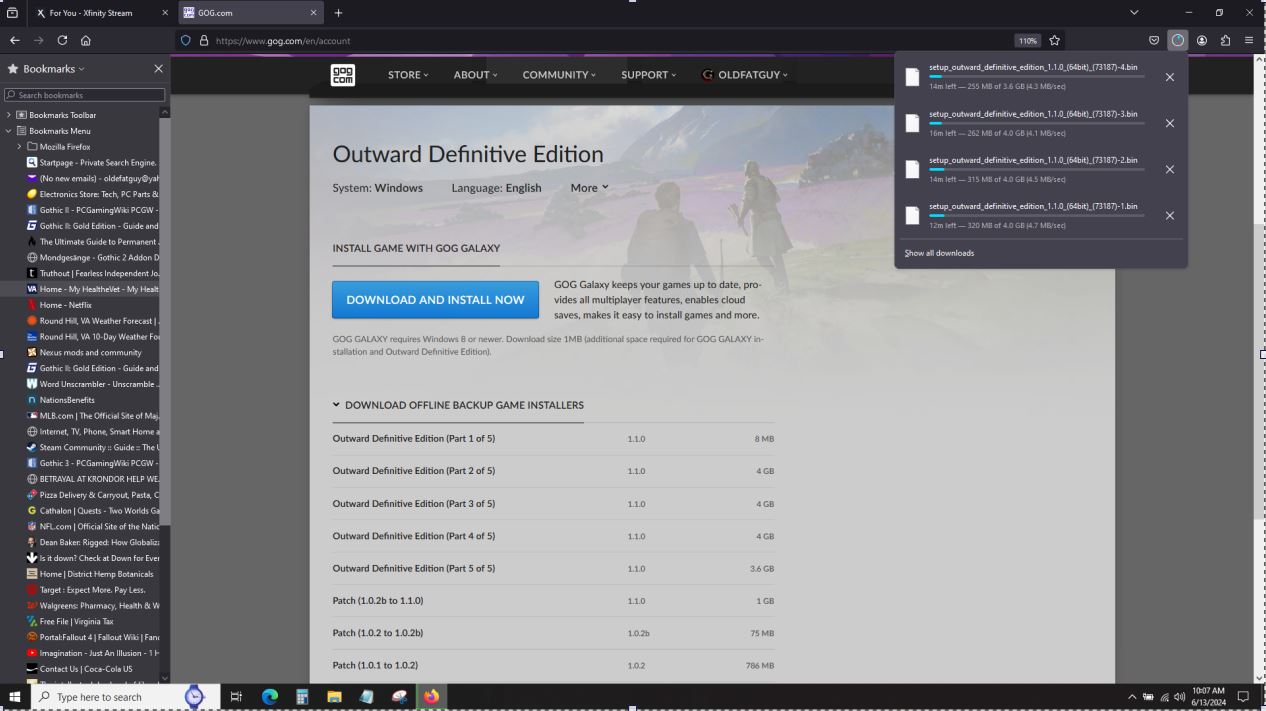Close the GOG.com browser tab
The width and height of the screenshot is (1266, 711).
coord(313,13)
